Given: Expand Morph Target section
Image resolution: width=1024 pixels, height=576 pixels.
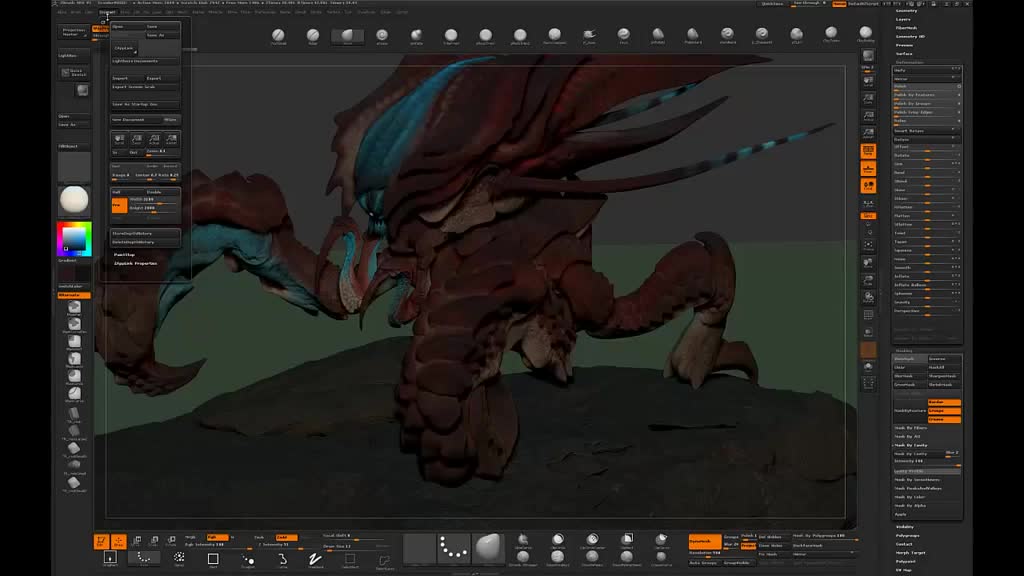Looking at the screenshot, I should click(910, 552).
